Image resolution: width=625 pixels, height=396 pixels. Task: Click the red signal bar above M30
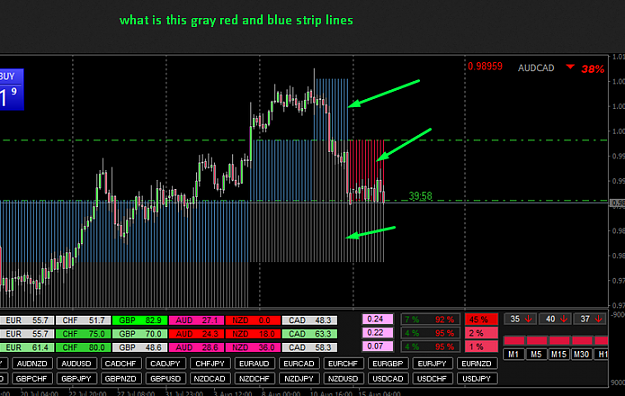click(x=582, y=340)
